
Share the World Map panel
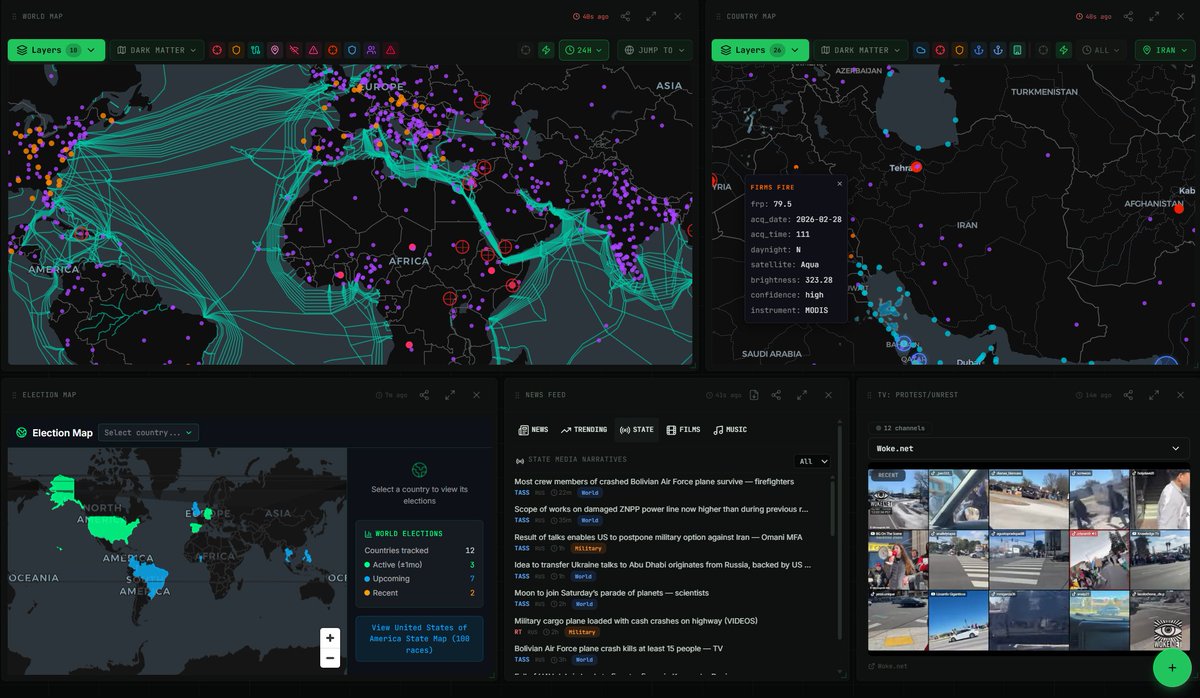(x=625, y=16)
